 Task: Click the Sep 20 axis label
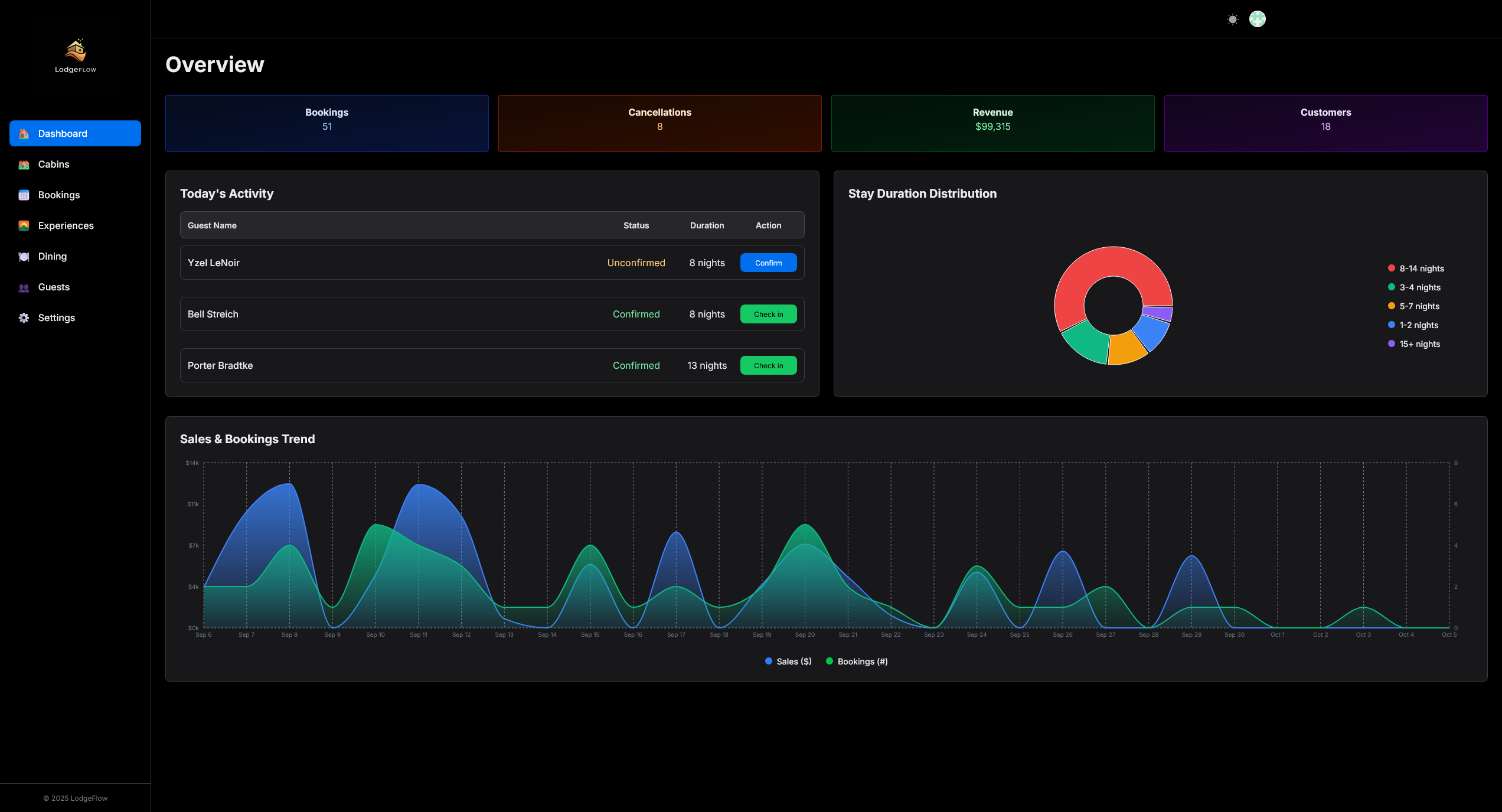click(805, 635)
